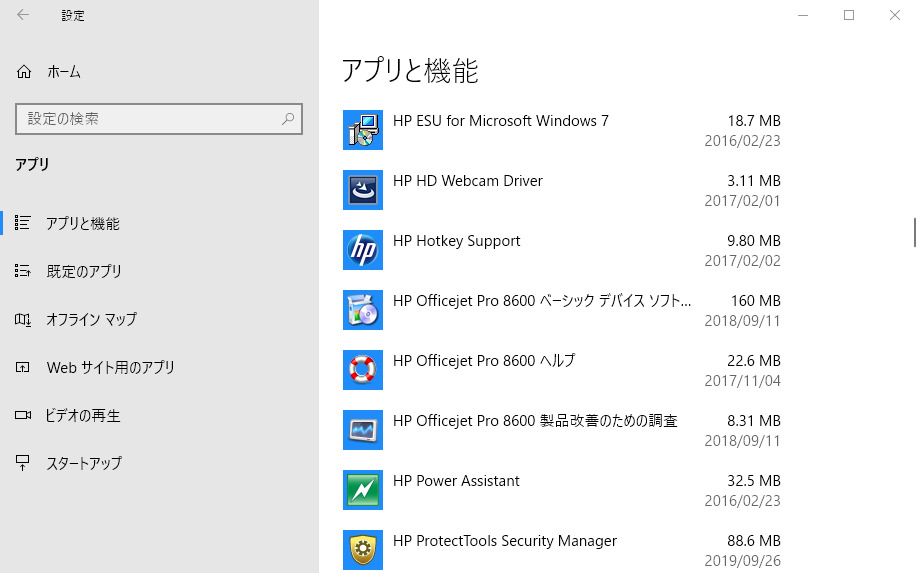Click the HP Power Assistant green icon
918x573 pixels.
pyautogui.click(x=362, y=490)
